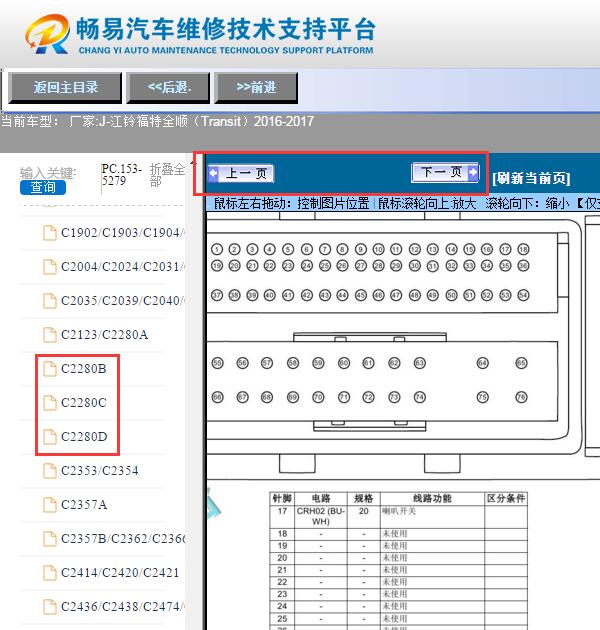Click pin 54 on connector diagram
Screen dimensions: 600x630
523,296
